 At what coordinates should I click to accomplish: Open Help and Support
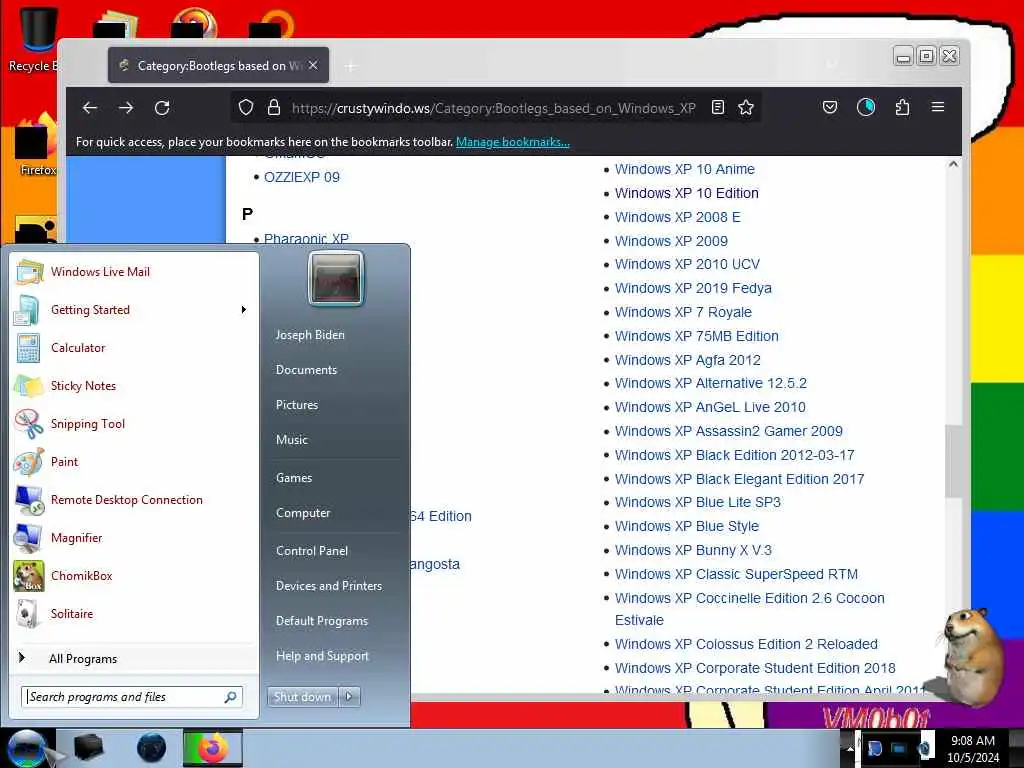click(x=322, y=656)
